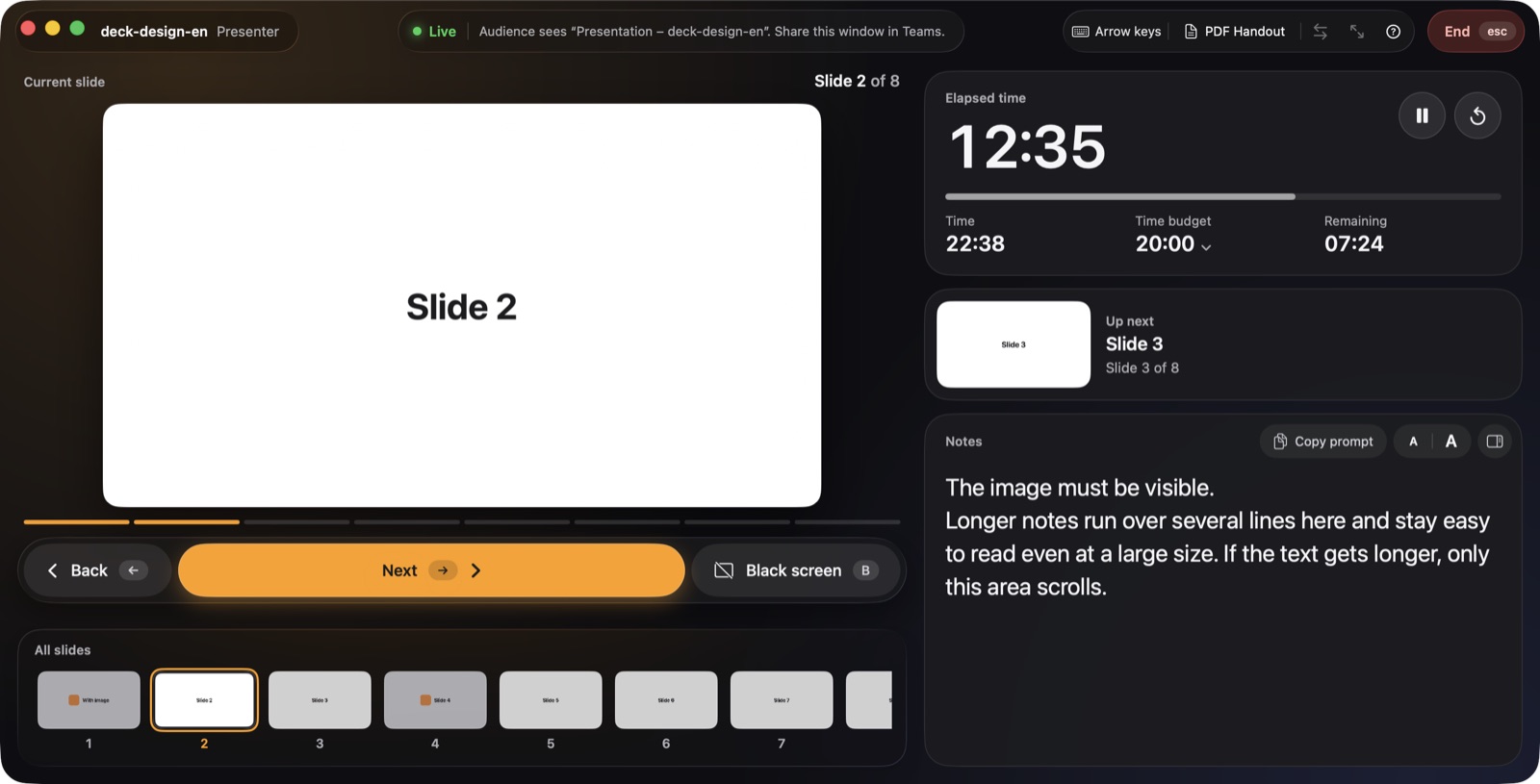The image size is (1540, 784).
Task: Download the PDF Handout
Action: (1235, 32)
